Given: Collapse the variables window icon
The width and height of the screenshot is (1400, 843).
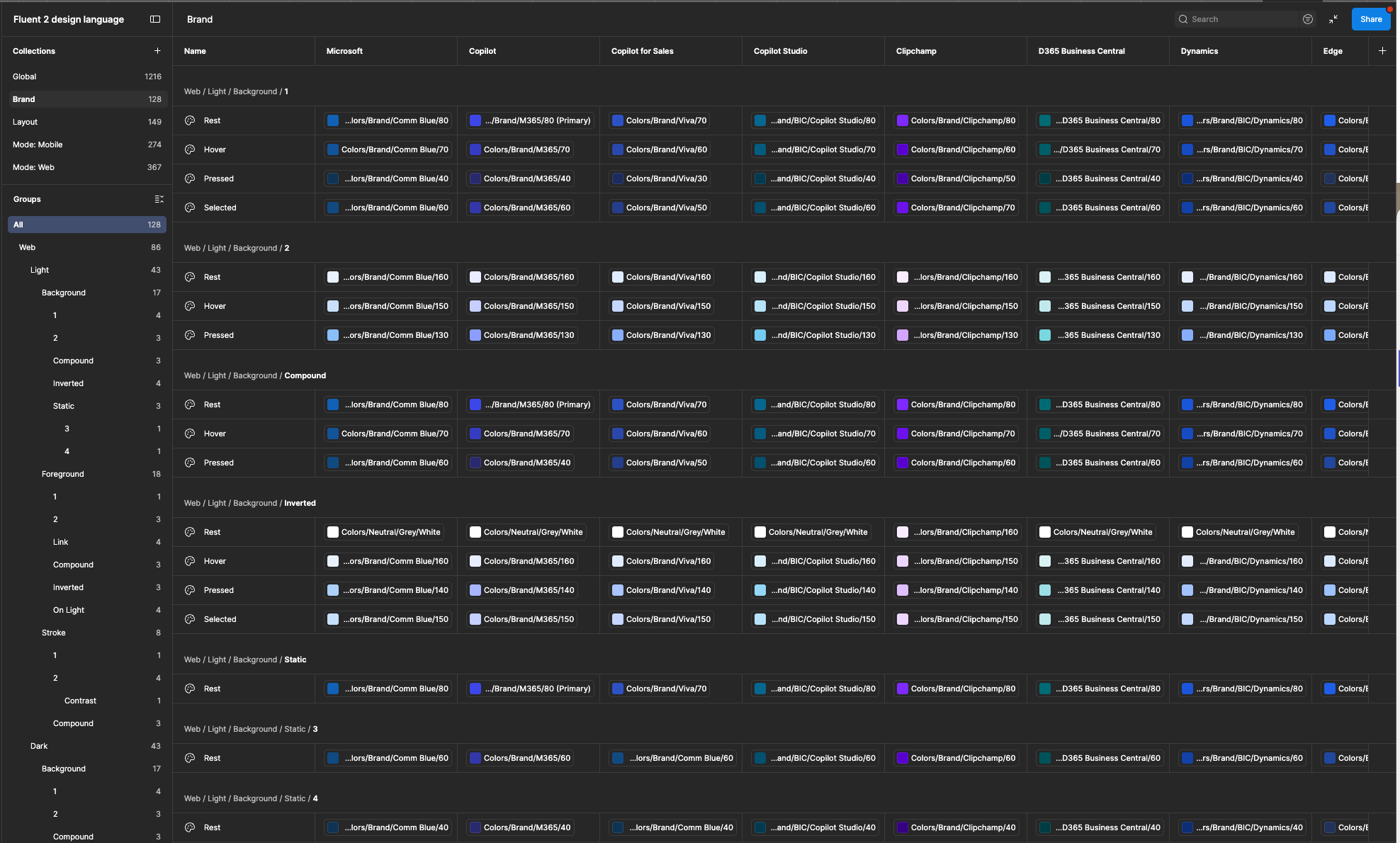Looking at the screenshot, I should click(1333, 19).
